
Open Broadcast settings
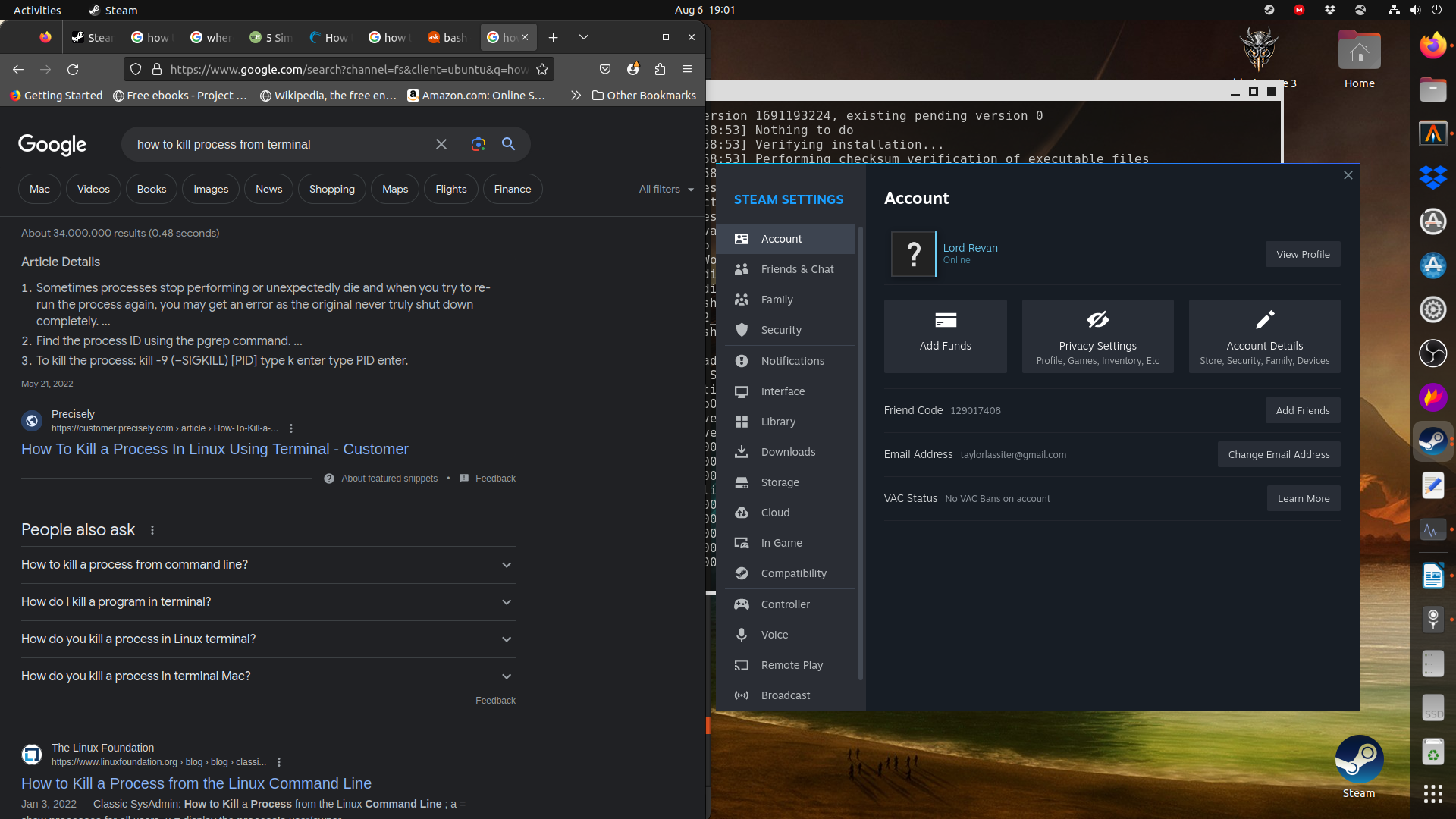(x=785, y=695)
